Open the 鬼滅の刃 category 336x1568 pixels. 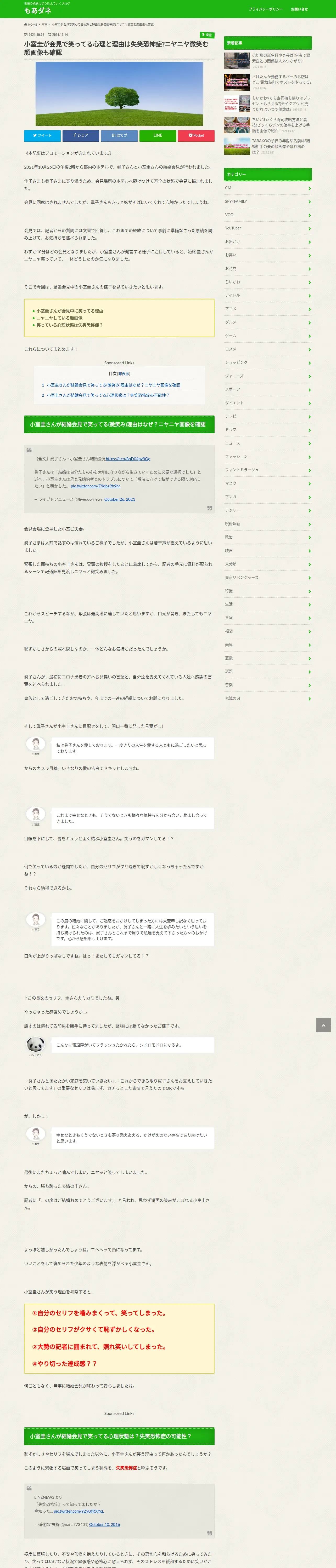coord(268,698)
